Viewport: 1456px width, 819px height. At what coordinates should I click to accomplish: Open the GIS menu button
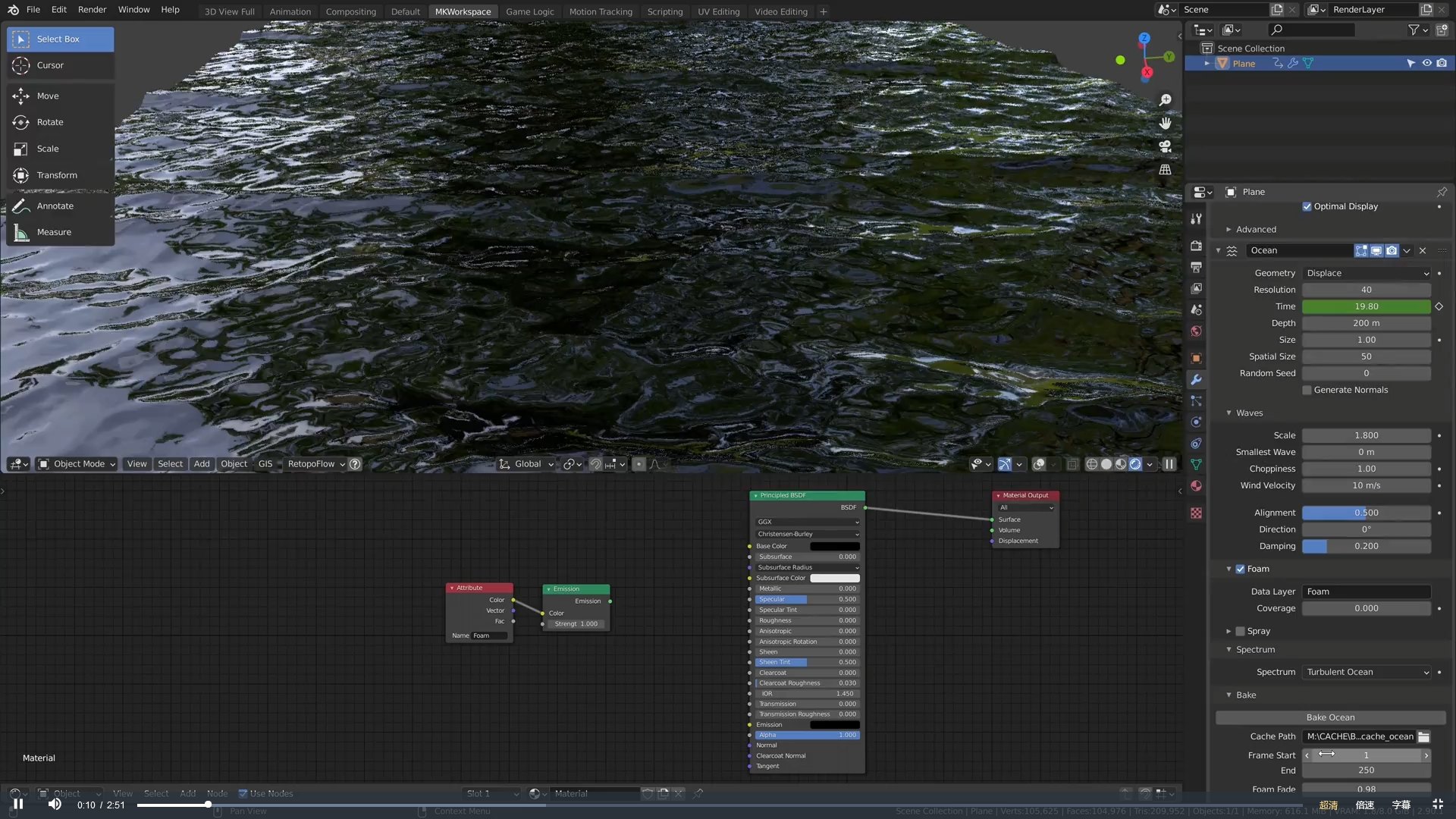(265, 464)
